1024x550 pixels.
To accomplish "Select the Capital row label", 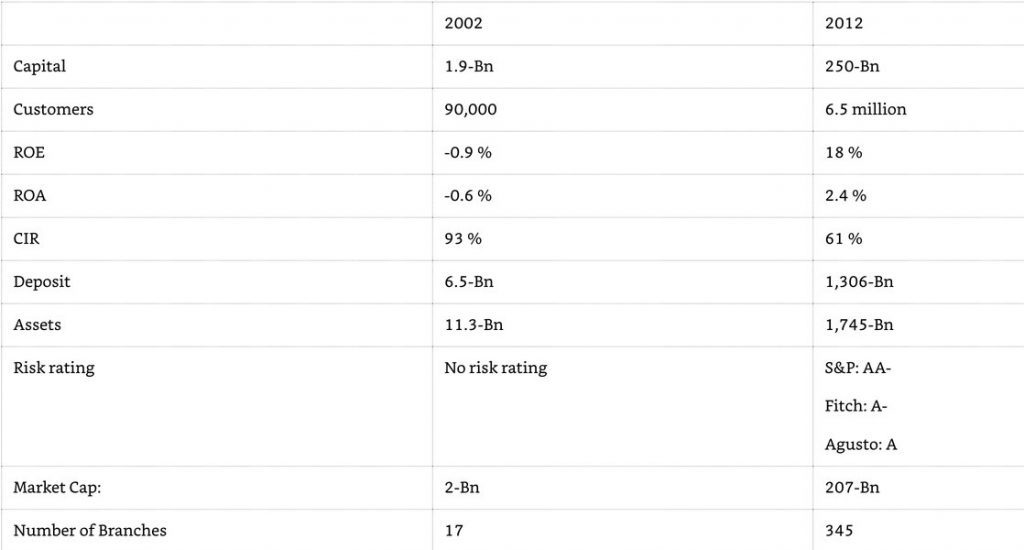I will point(39,67).
